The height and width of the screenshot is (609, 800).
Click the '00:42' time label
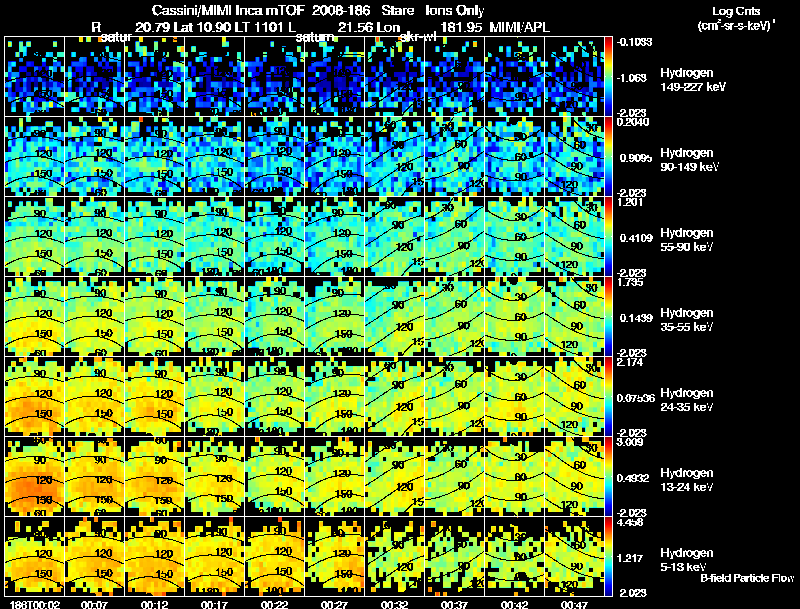pos(514,604)
